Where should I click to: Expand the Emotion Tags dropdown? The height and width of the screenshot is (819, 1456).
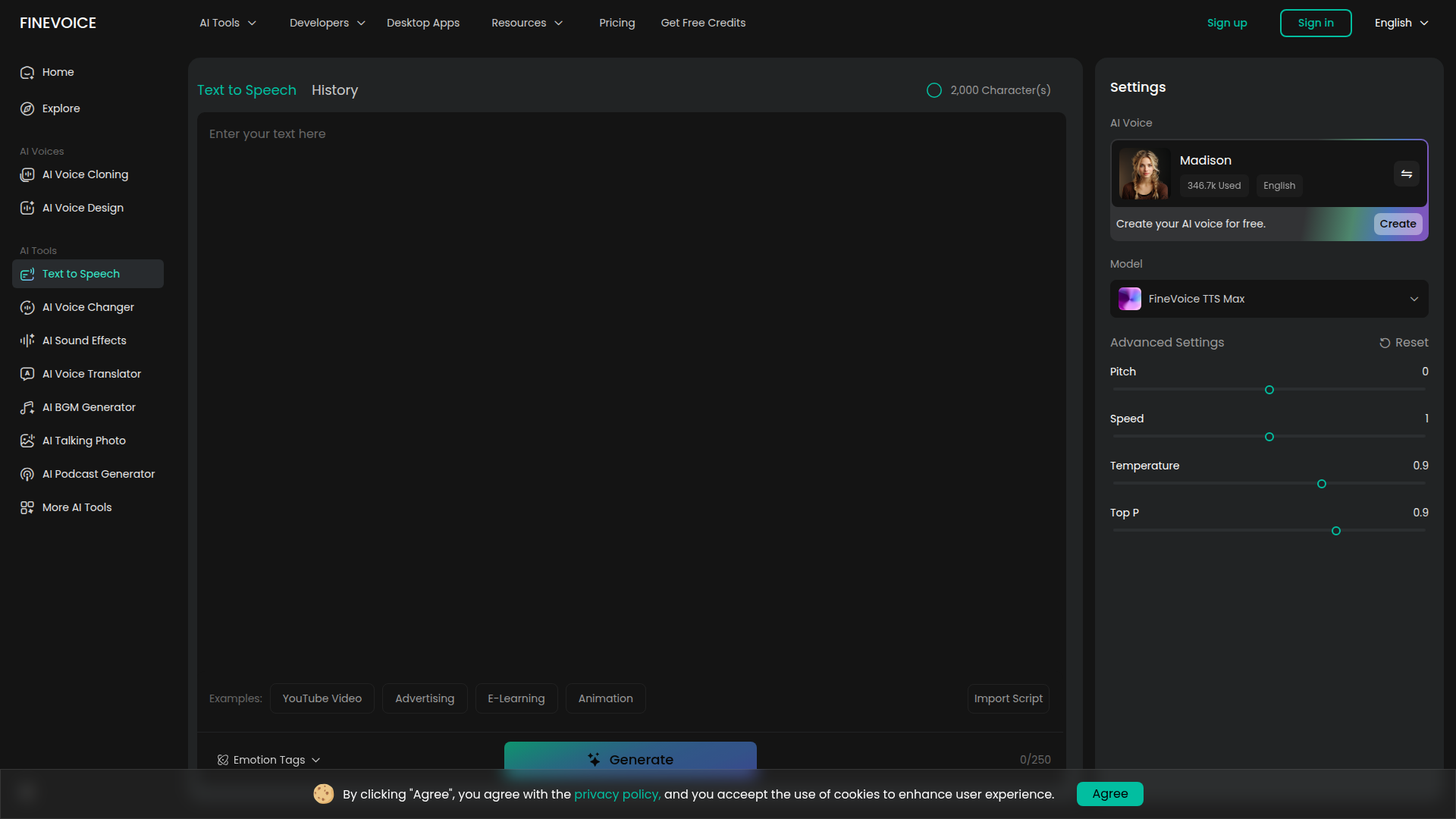269,760
